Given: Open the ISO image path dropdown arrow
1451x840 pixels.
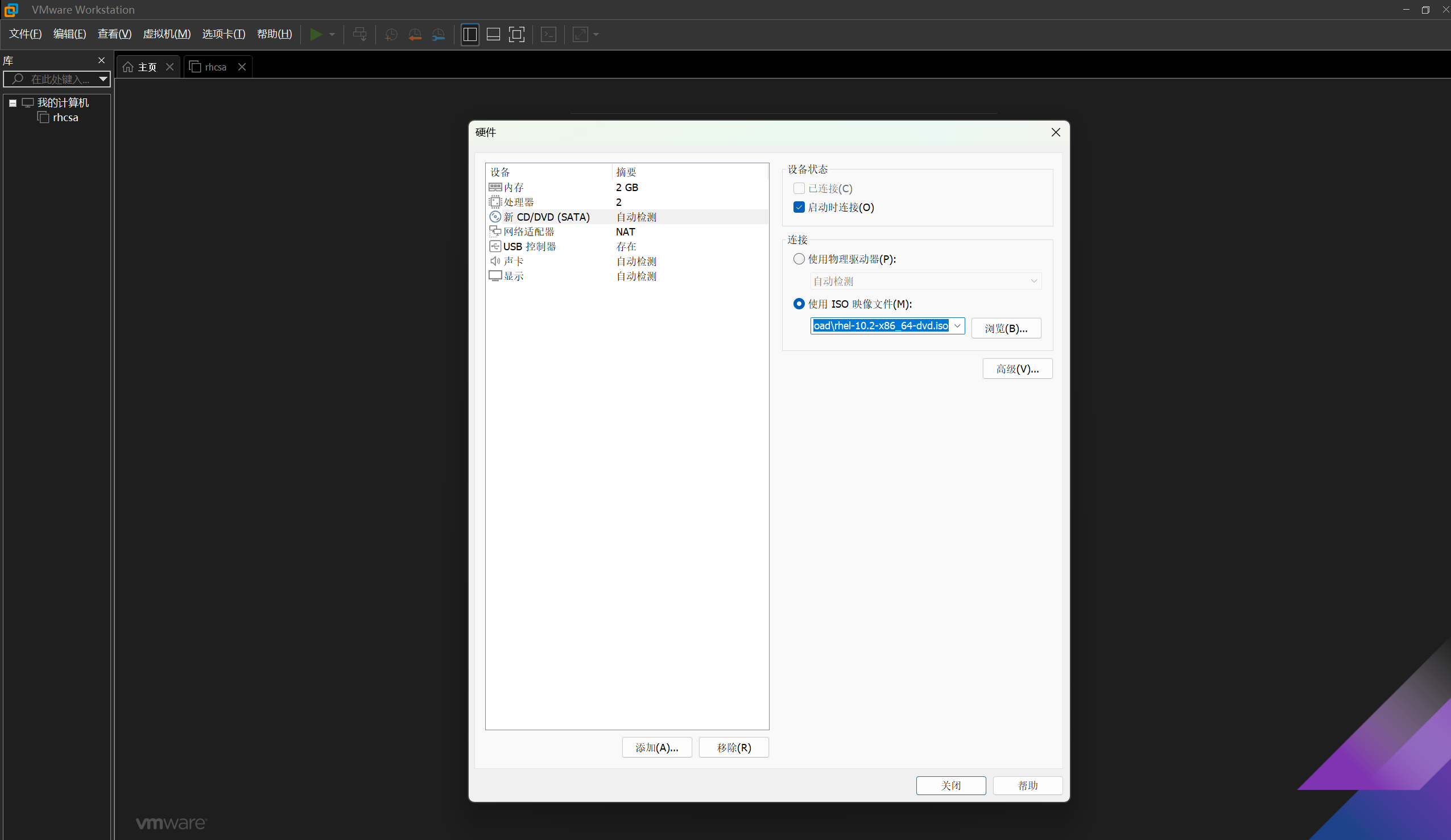Looking at the screenshot, I should pyautogui.click(x=957, y=326).
